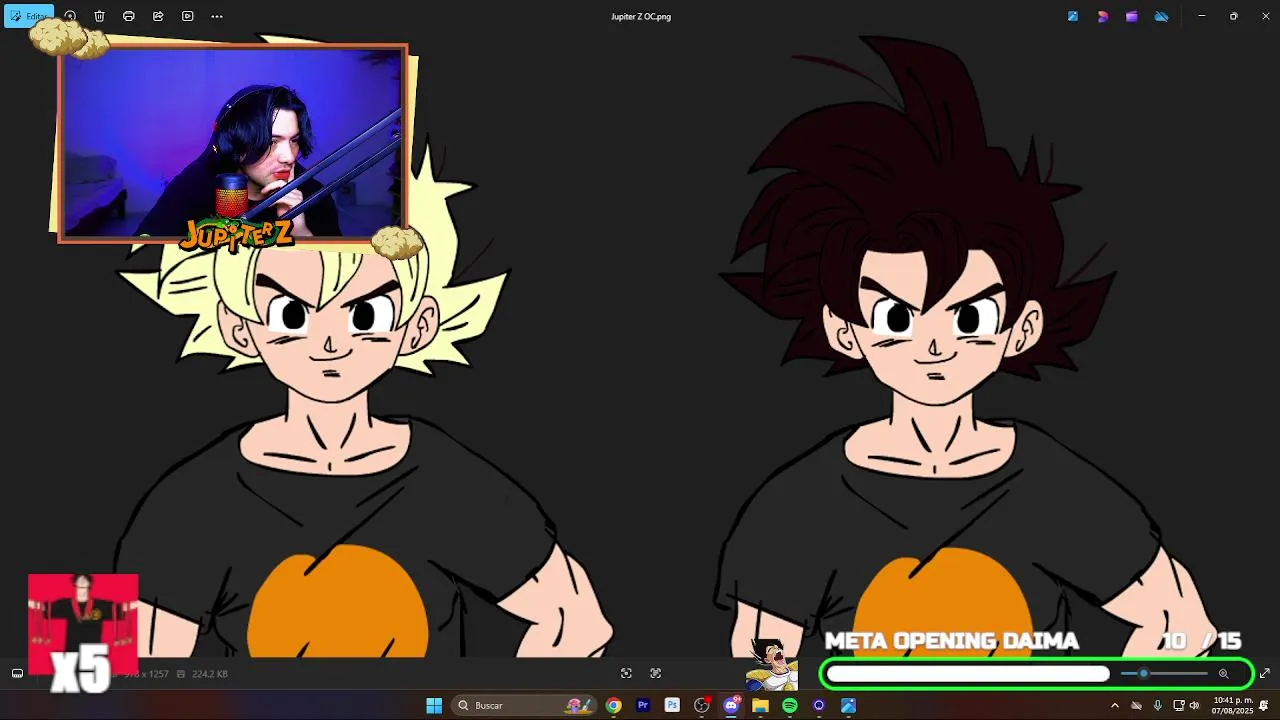Launch Microsoft Designer icon in title bar
Viewport: 1280px width, 720px height.
tap(1103, 16)
